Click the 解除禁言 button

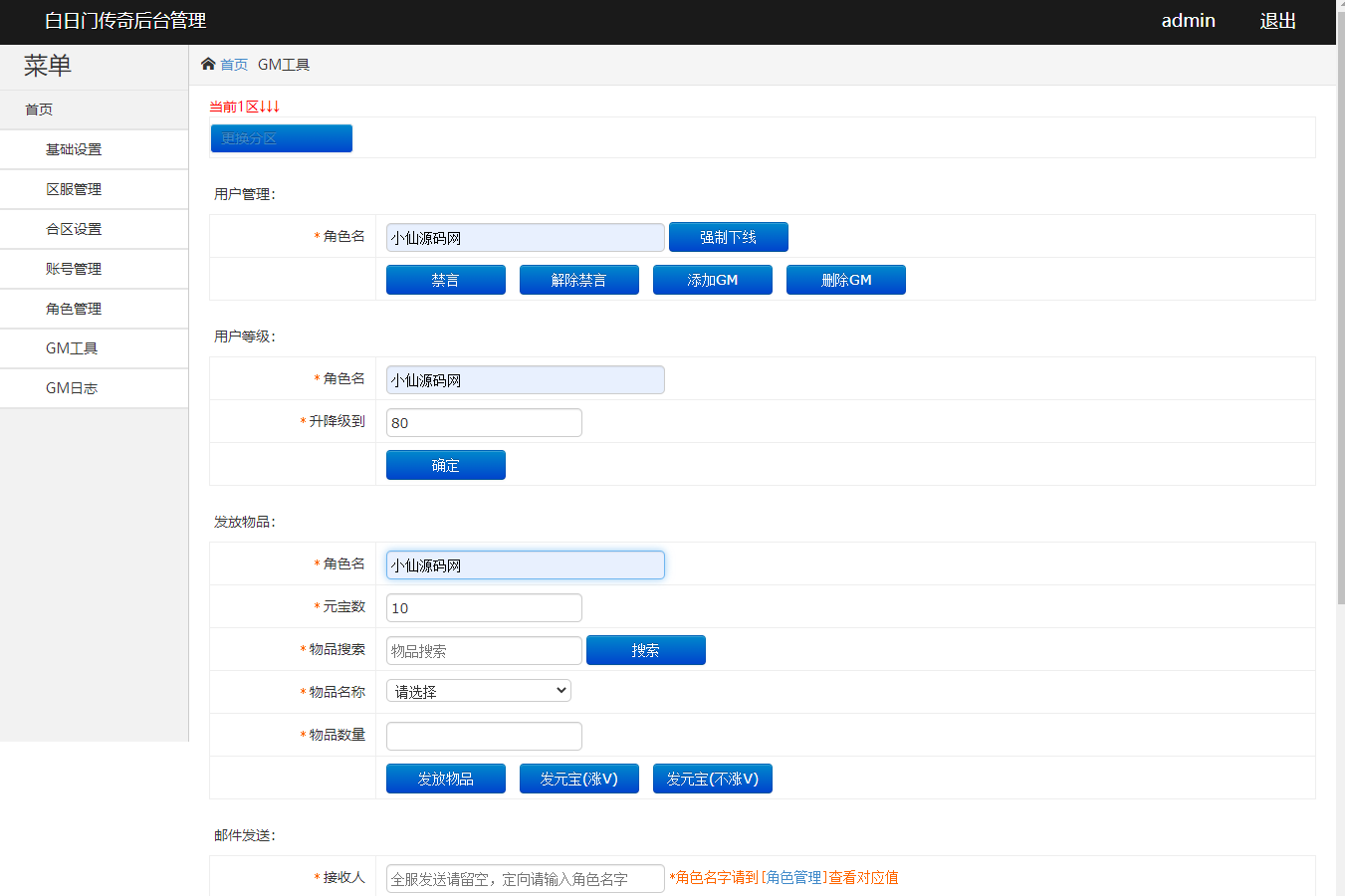579,280
